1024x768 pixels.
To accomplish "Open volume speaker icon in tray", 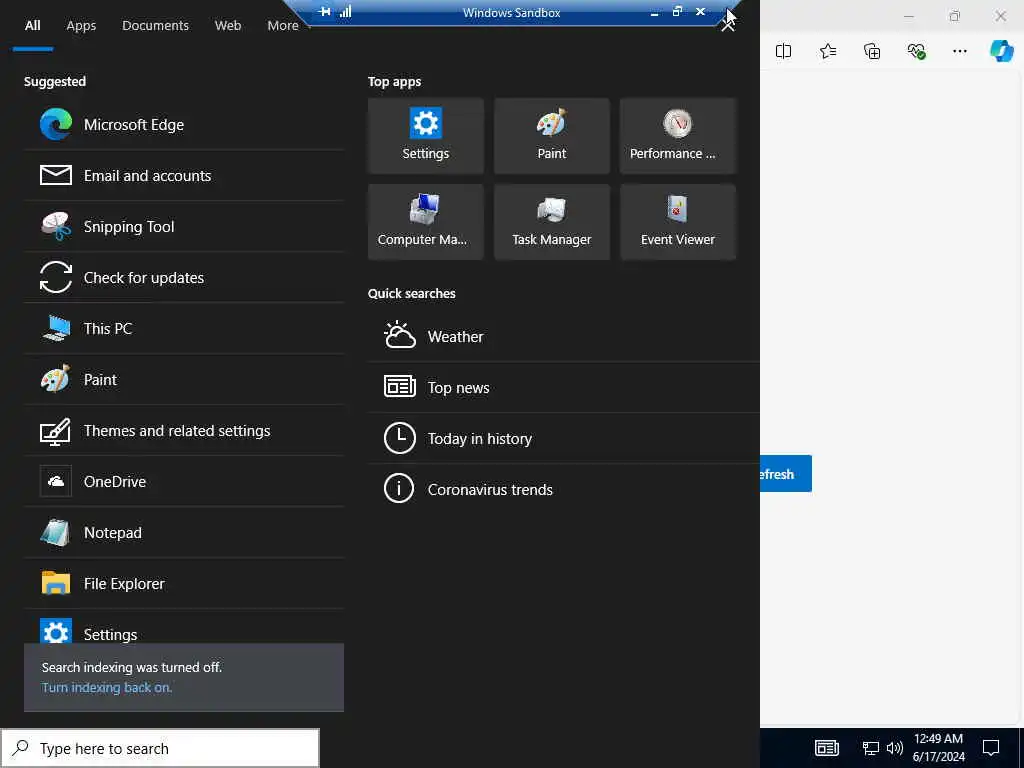I will (x=895, y=748).
